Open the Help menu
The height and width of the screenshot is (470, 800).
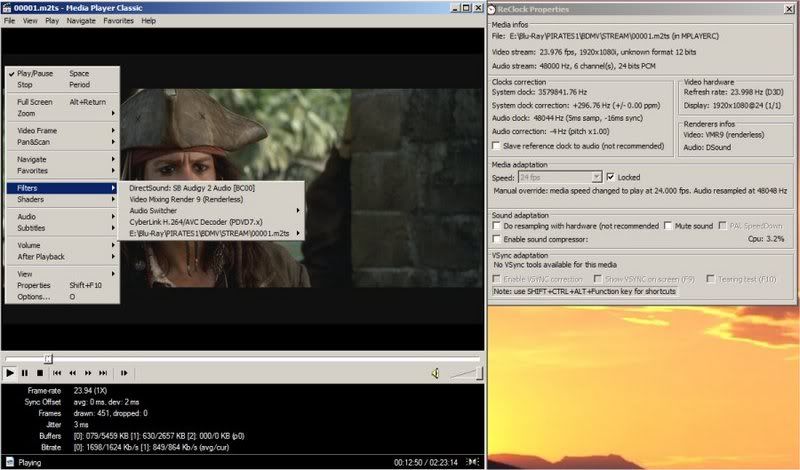(x=148, y=21)
